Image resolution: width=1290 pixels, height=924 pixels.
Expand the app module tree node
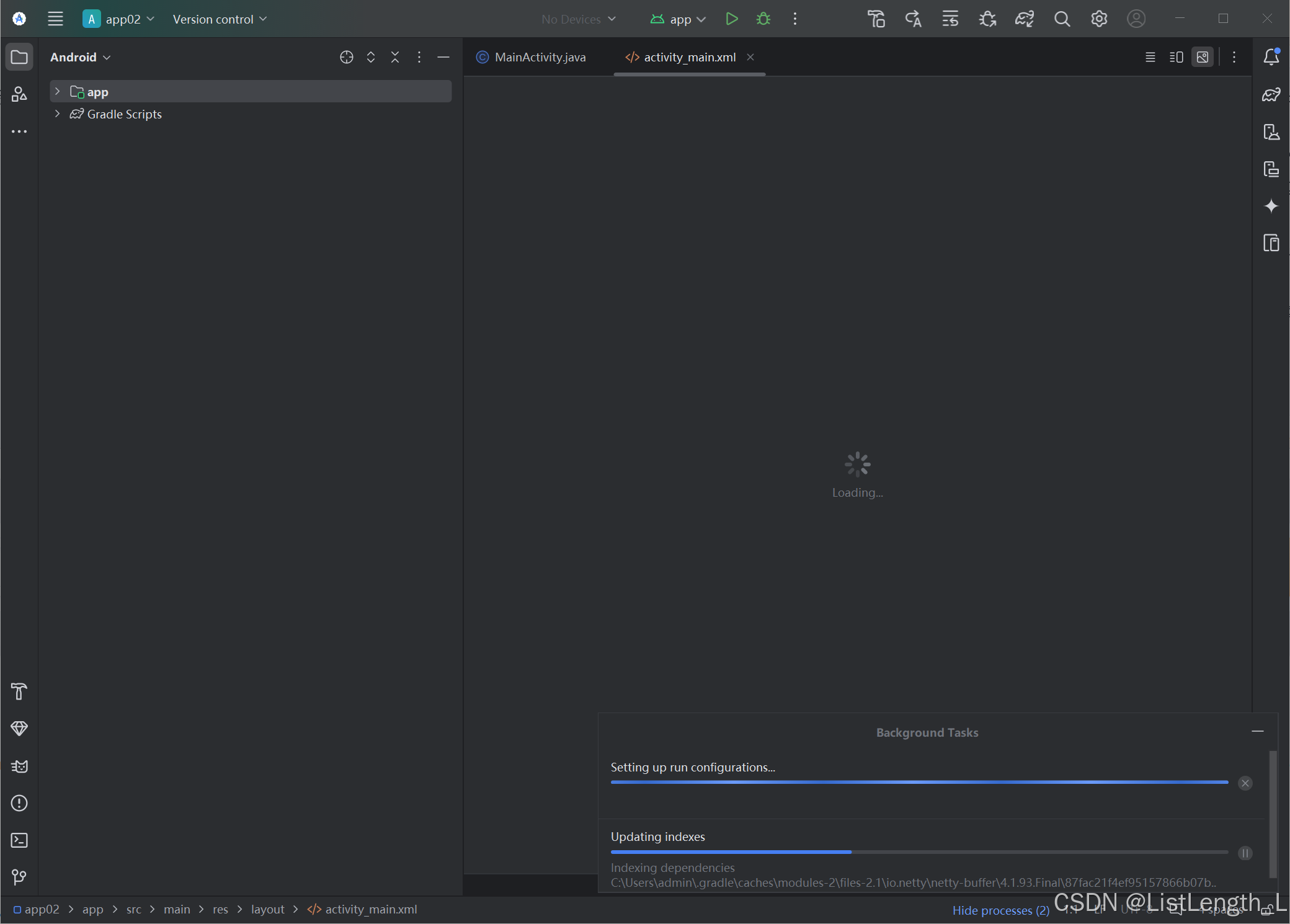[58, 92]
